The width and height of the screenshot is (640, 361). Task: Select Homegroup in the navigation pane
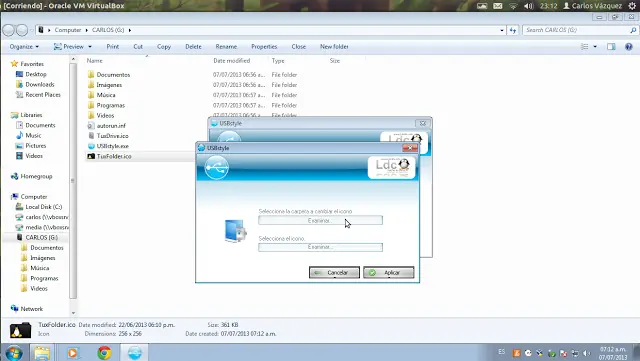[36, 176]
